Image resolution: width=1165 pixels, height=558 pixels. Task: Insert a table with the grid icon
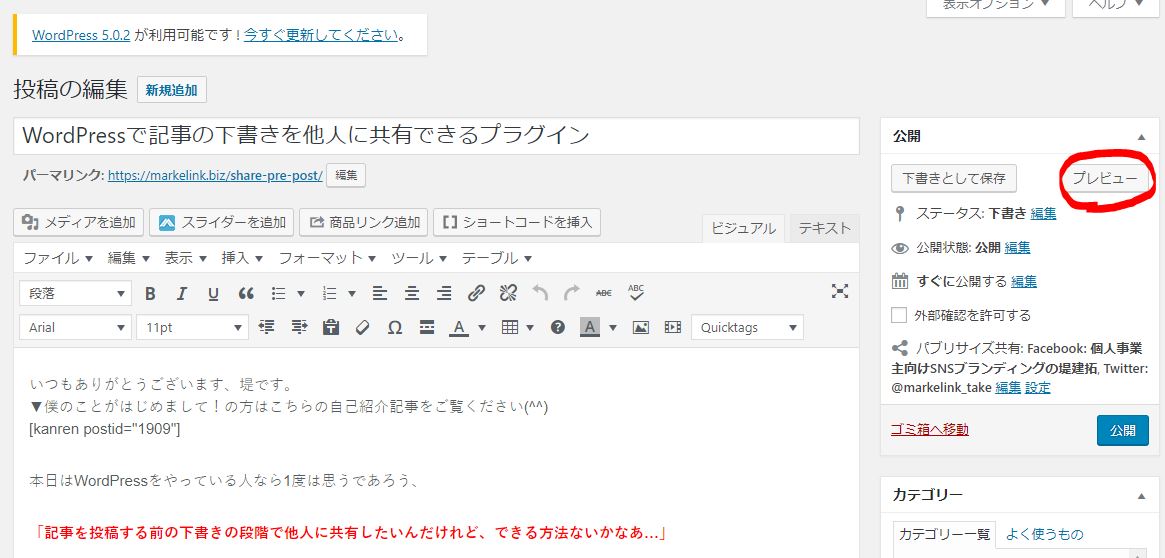(x=510, y=327)
